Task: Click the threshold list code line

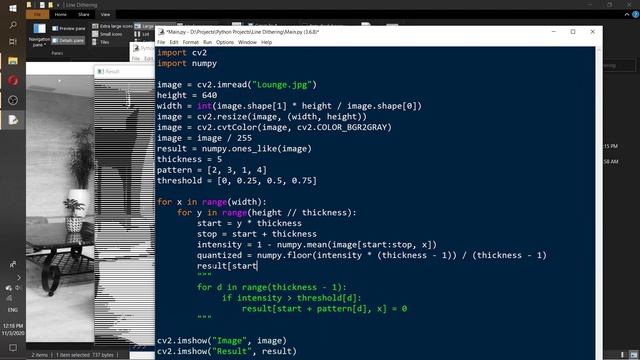Action: 237,181
